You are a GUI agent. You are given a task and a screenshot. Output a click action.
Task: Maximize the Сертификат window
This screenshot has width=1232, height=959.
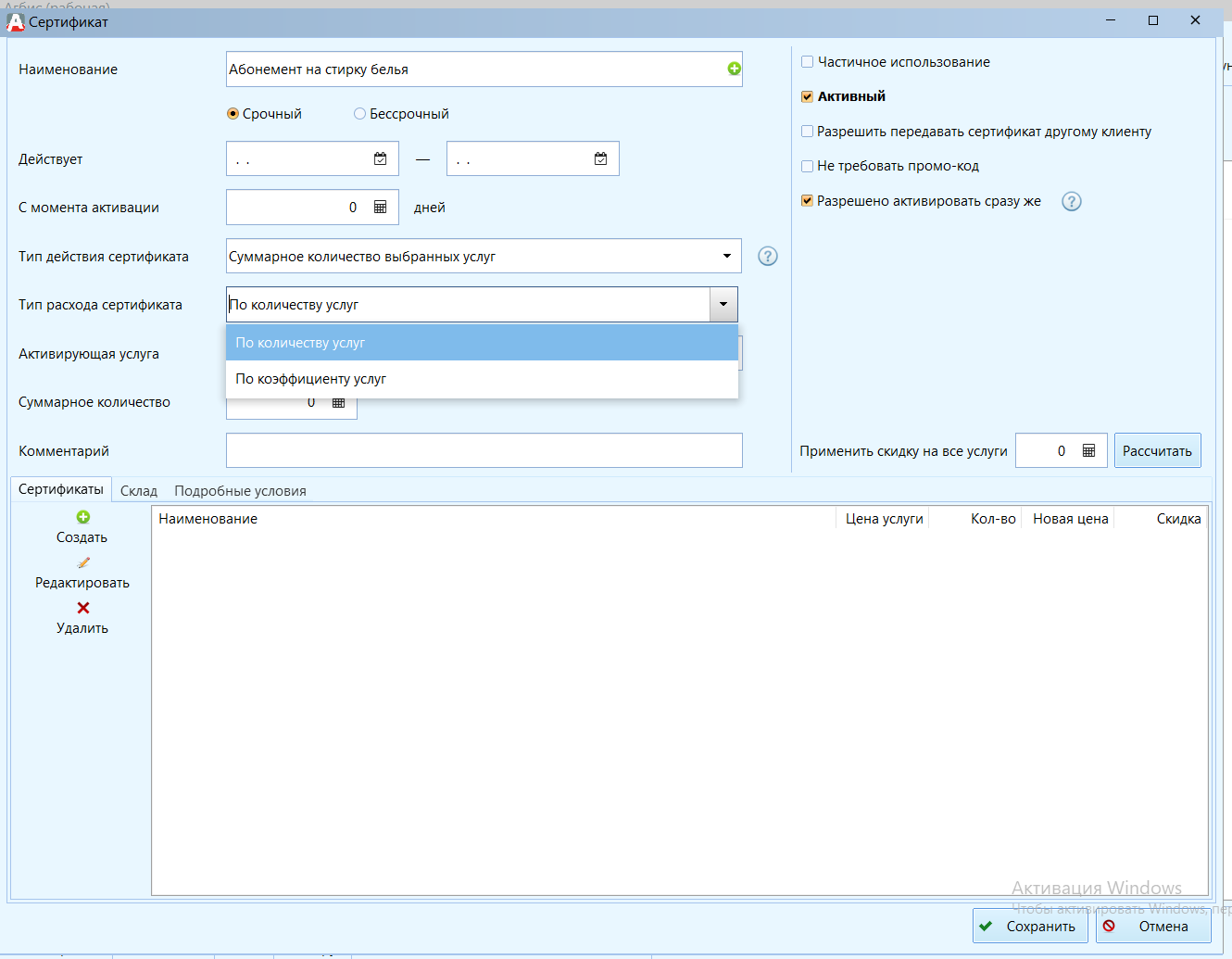pyautogui.click(x=1153, y=20)
